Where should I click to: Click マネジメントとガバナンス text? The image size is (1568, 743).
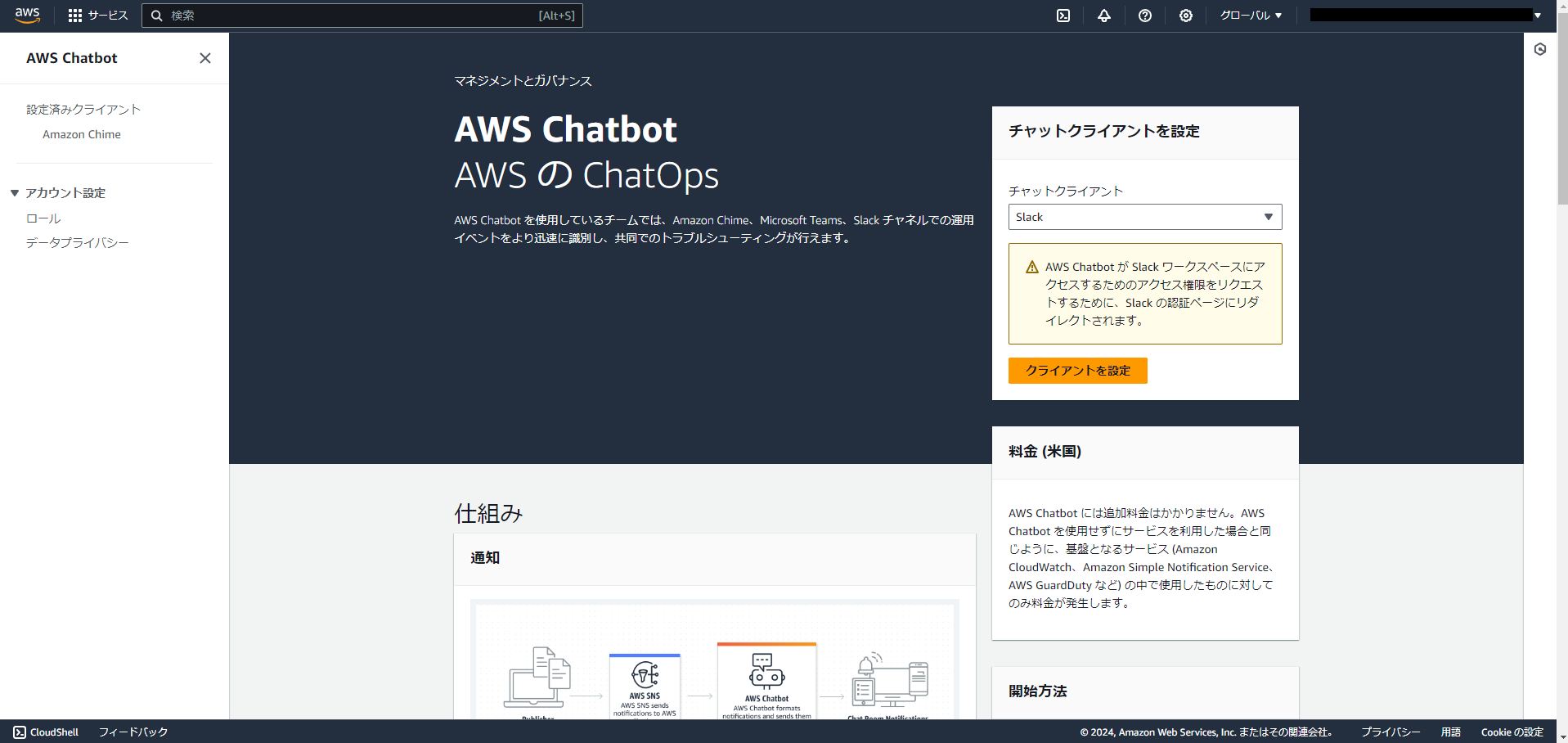pyautogui.click(x=523, y=81)
